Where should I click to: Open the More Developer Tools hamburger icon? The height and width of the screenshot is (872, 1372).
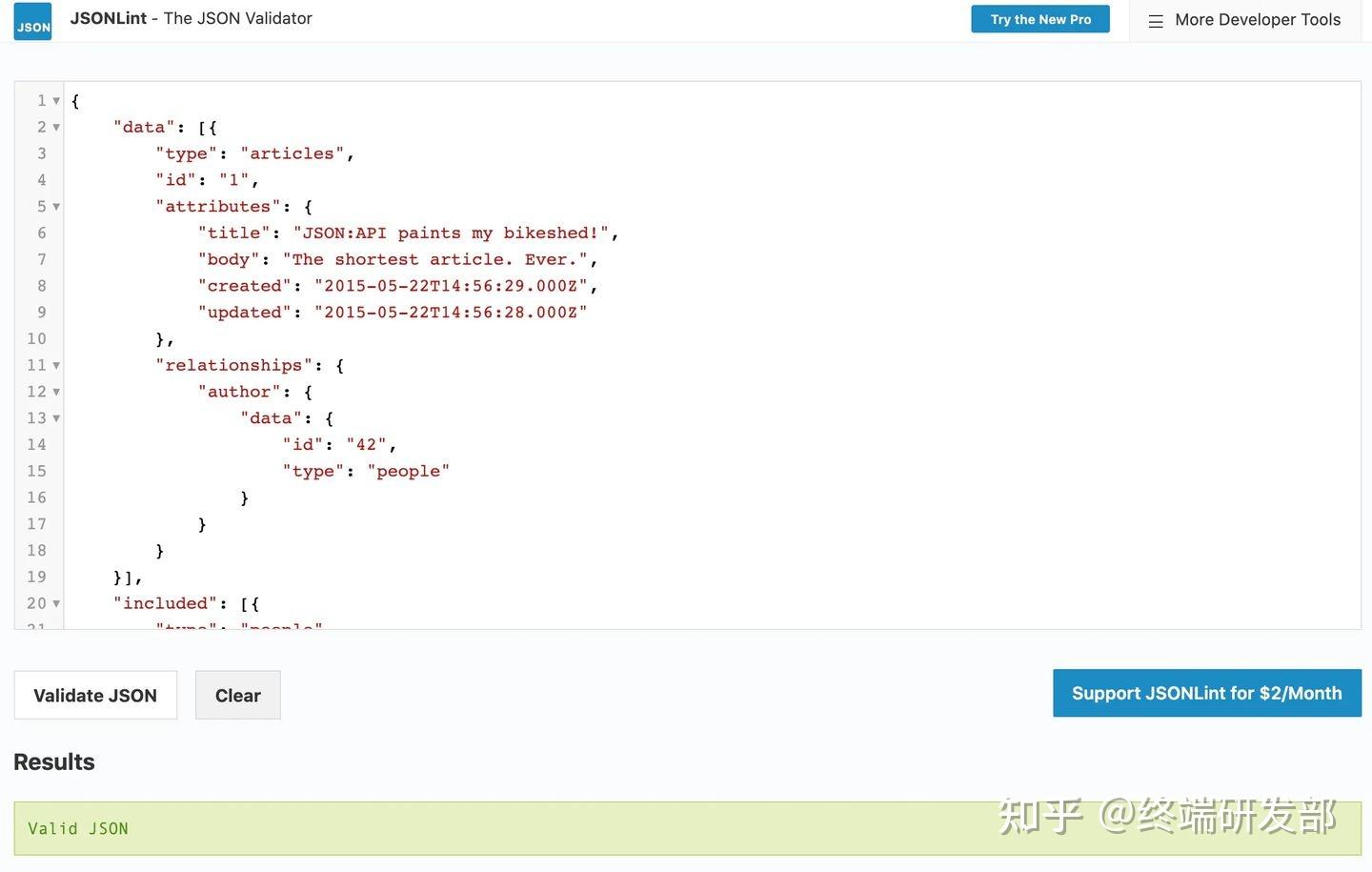pyautogui.click(x=1156, y=19)
